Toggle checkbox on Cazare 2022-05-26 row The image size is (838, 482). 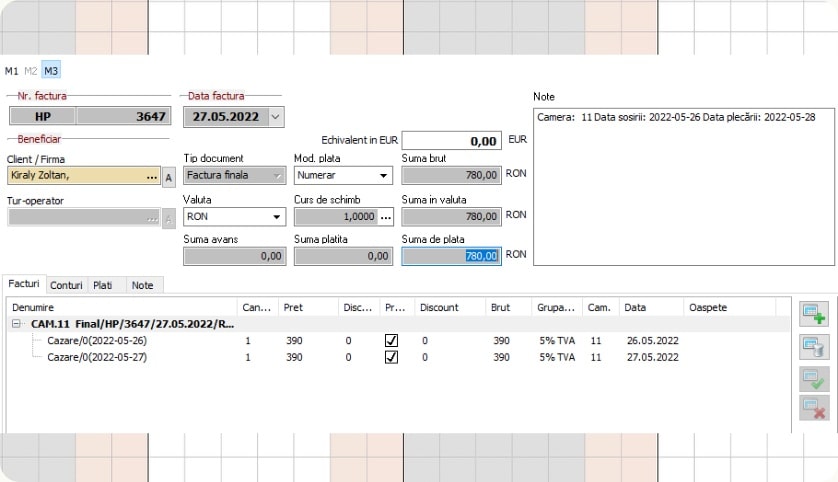point(392,341)
